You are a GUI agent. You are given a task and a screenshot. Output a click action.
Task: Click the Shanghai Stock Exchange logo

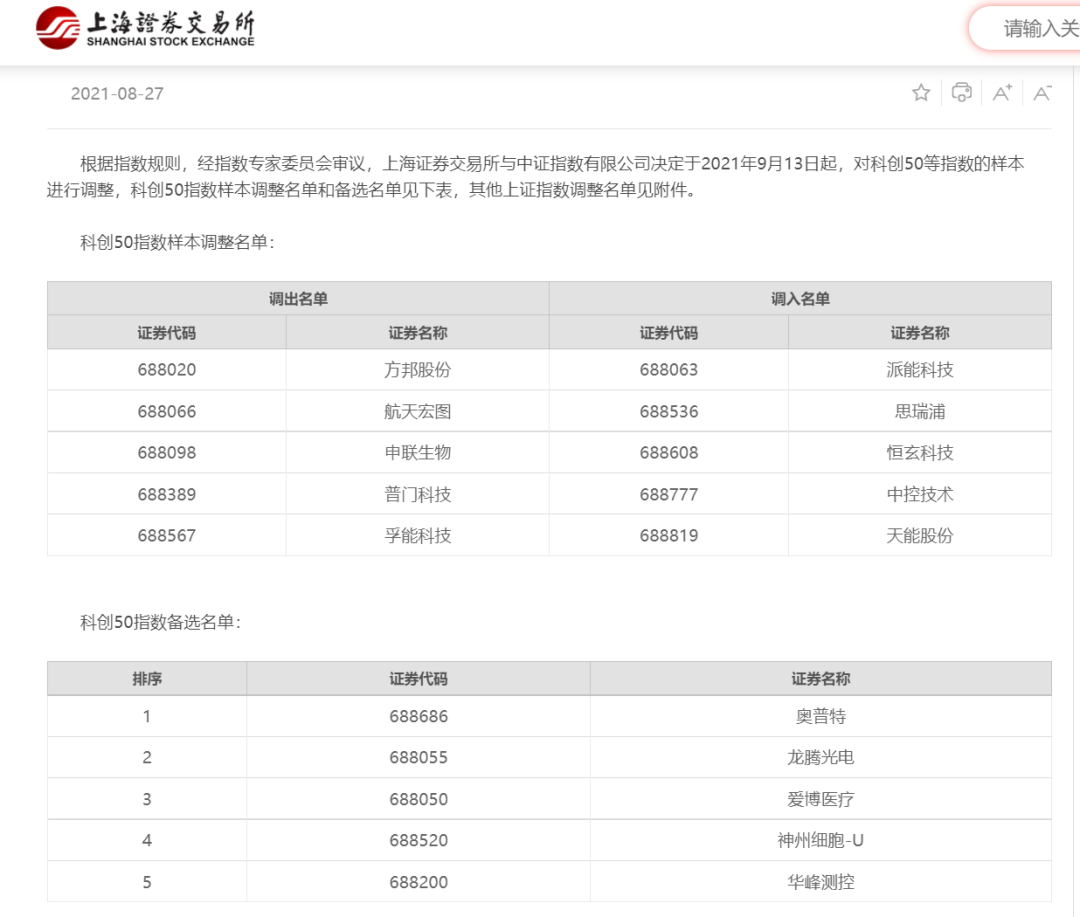point(145,28)
